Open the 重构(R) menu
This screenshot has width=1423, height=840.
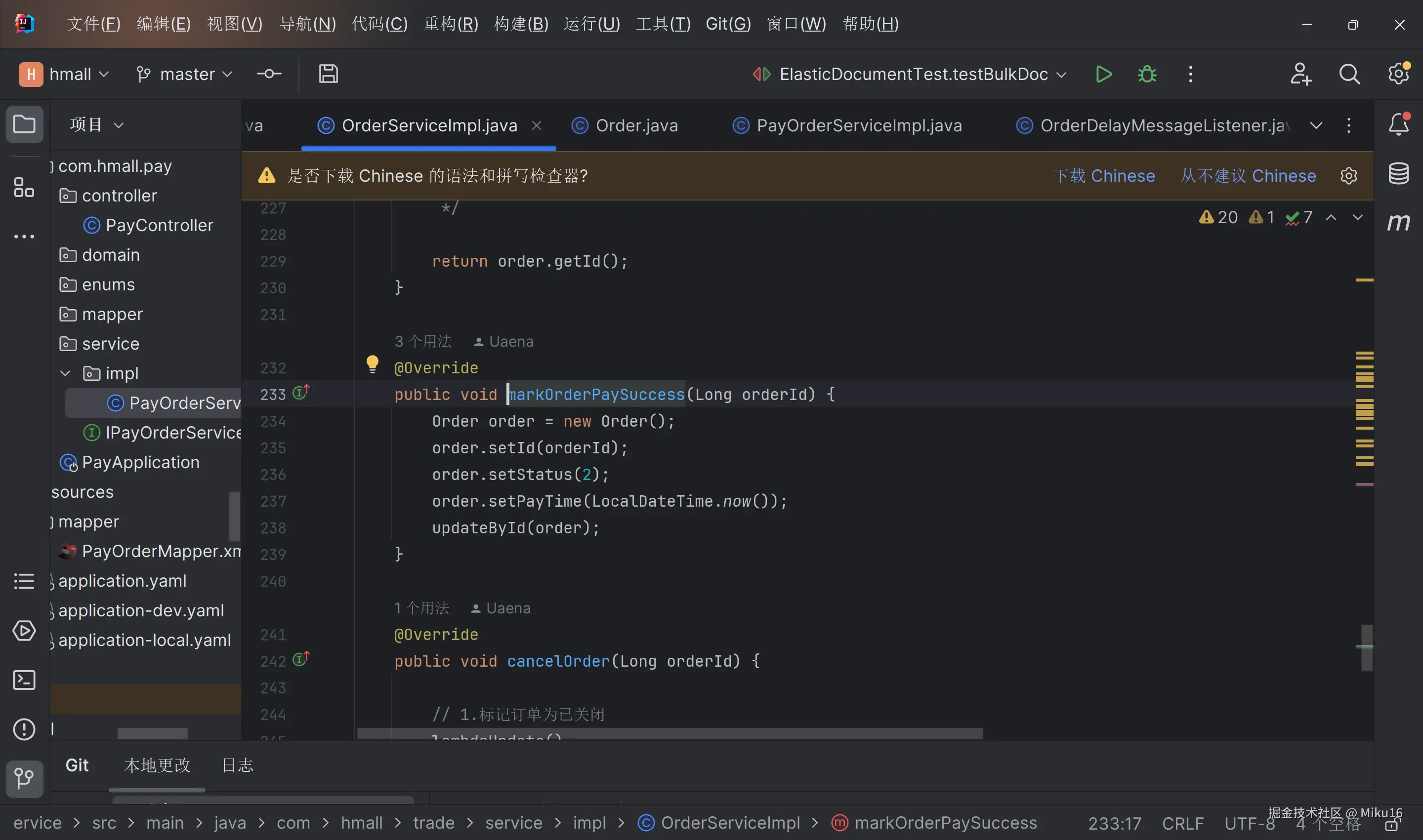pyautogui.click(x=451, y=24)
